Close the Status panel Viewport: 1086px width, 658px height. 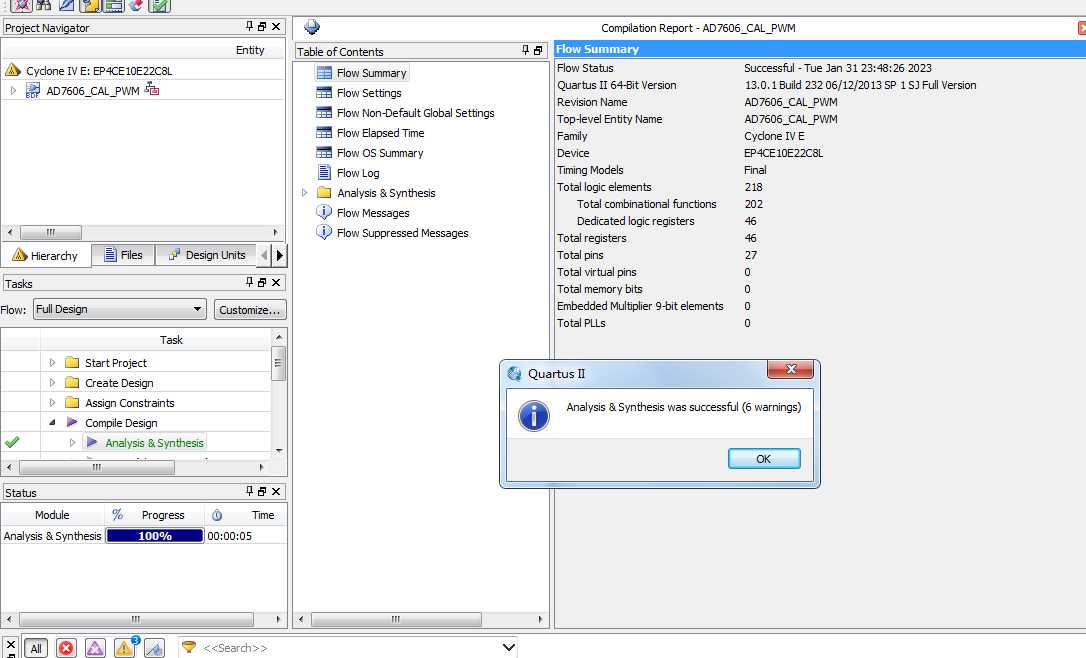pyautogui.click(x=276, y=491)
